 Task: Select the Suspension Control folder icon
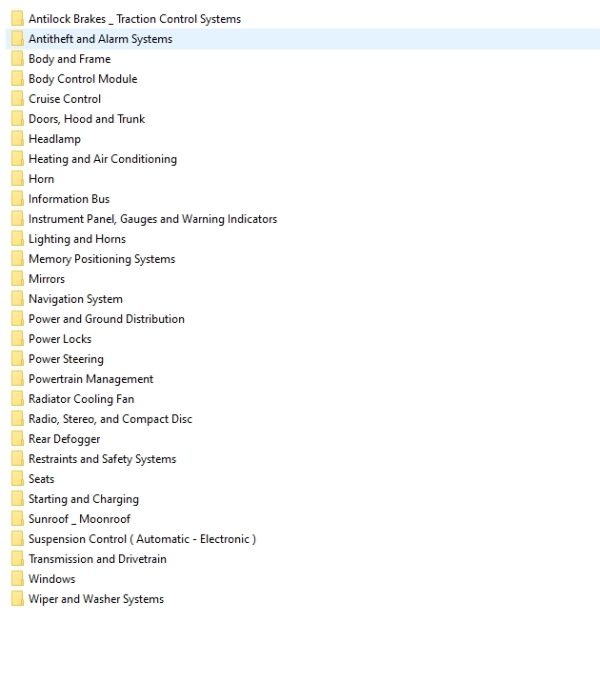[x=17, y=539]
